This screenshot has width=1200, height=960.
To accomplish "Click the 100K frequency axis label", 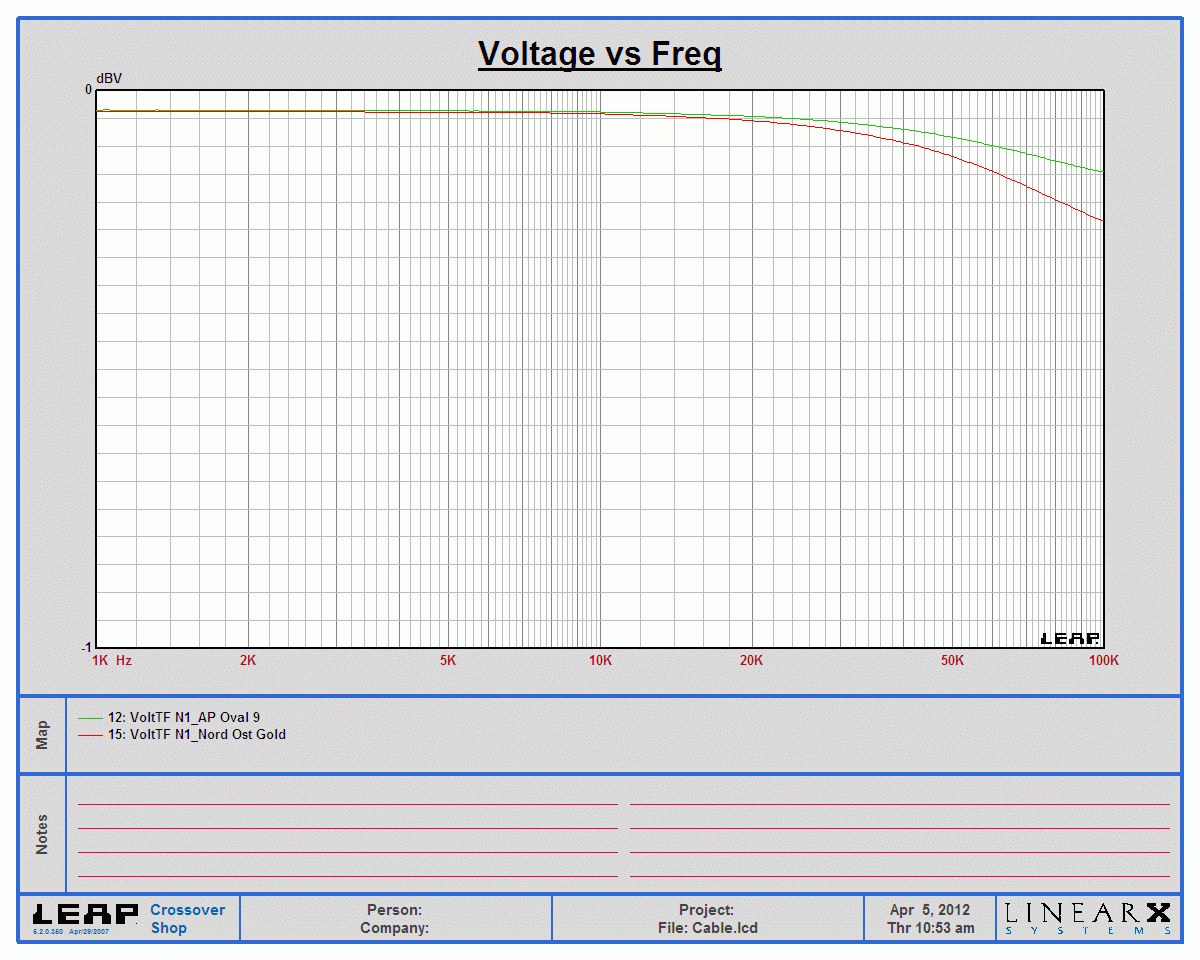I will (1103, 660).
